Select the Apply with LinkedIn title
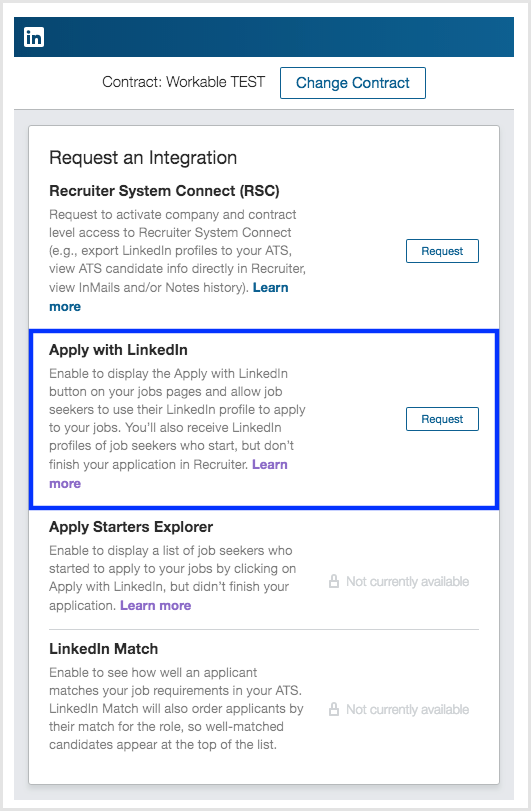Screen dimensions: 531x811 (x=118, y=350)
